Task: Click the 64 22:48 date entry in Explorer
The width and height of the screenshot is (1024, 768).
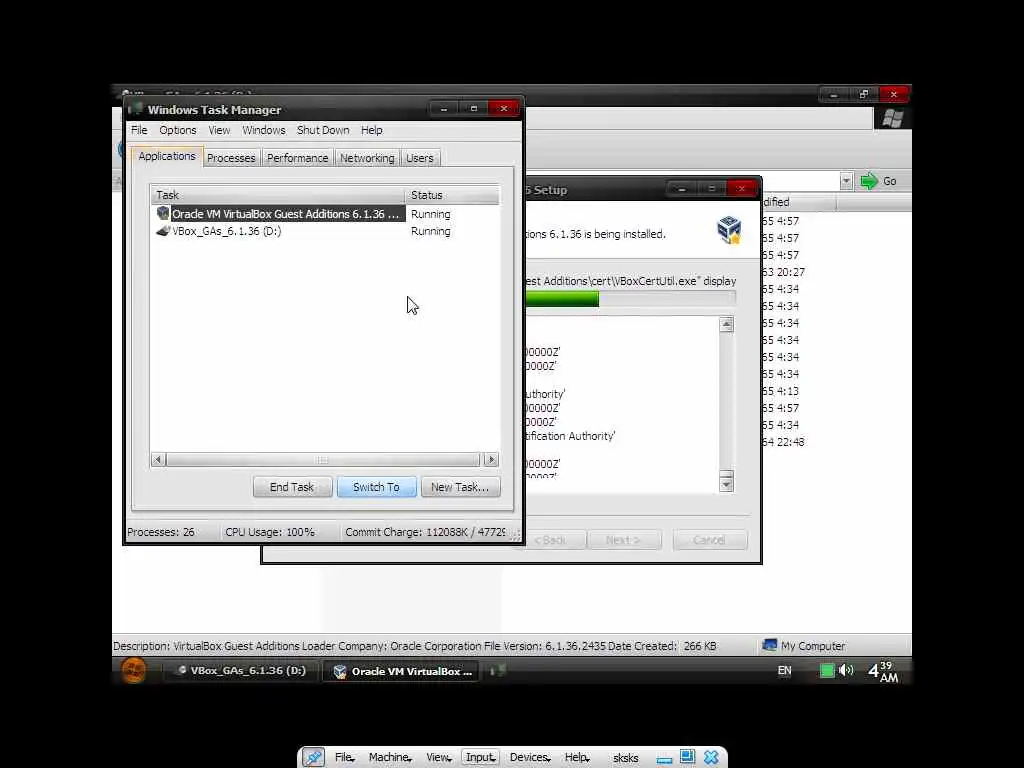Action: [784, 441]
